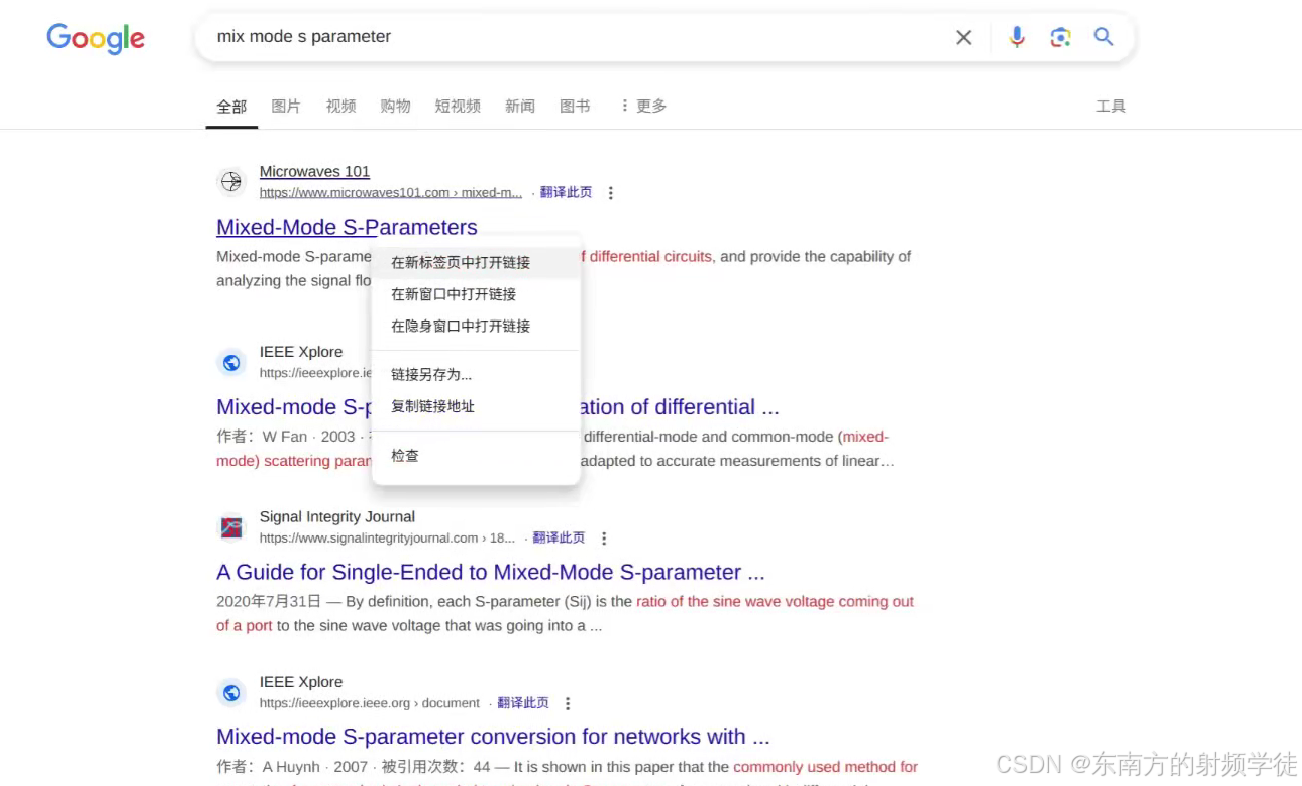Open the Mixed-Mode S-Parameters result link
This screenshot has width=1302, height=786.
pyautogui.click(x=347, y=227)
